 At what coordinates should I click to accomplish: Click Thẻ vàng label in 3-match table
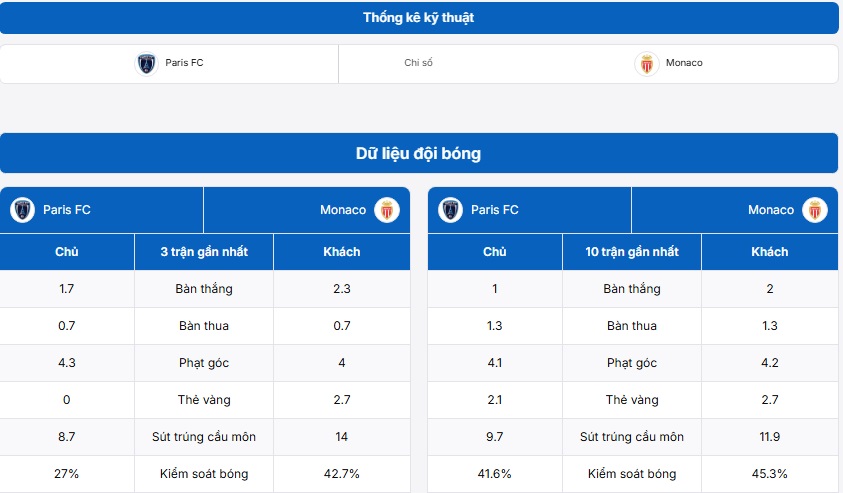[x=204, y=400]
